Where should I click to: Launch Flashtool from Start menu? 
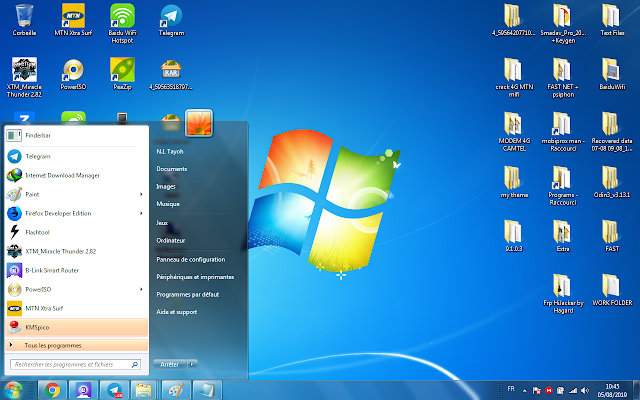click(x=76, y=232)
